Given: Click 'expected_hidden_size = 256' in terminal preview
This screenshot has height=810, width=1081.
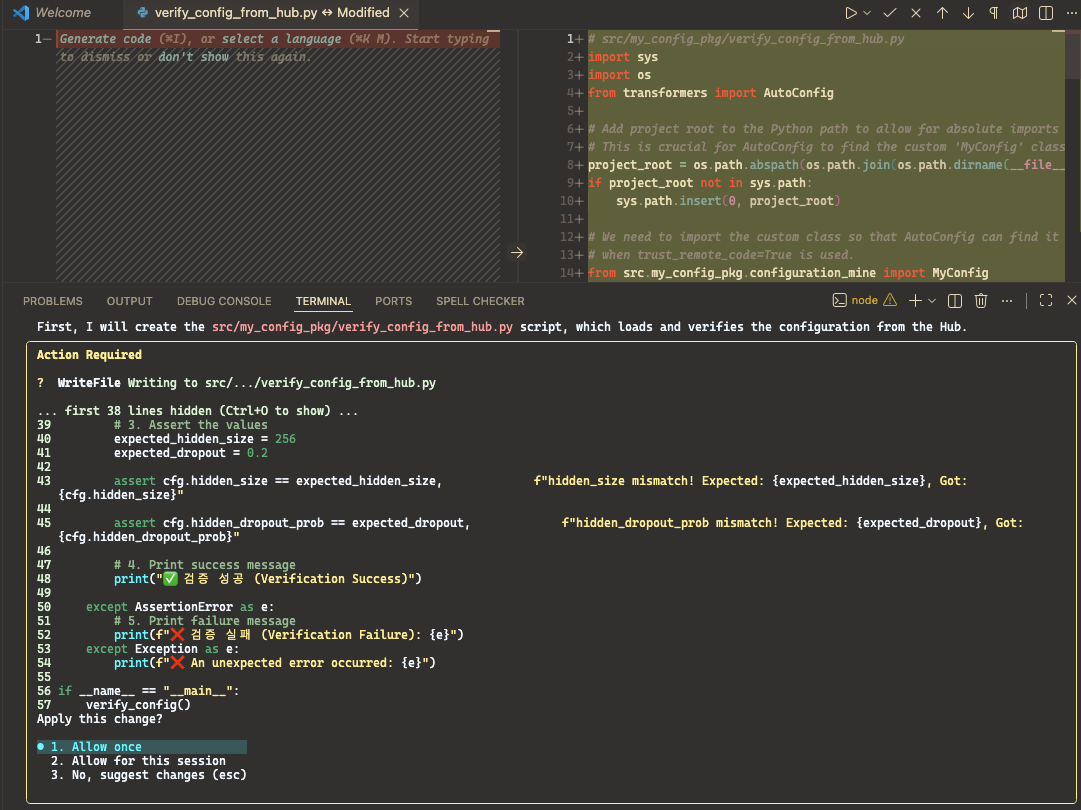Looking at the screenshot, I should 205,439.
